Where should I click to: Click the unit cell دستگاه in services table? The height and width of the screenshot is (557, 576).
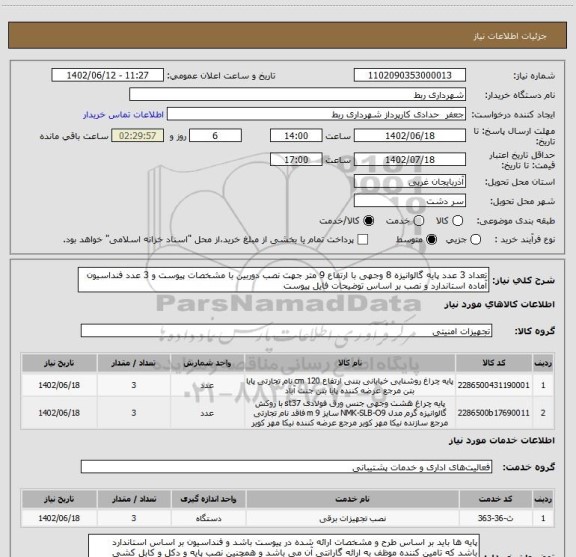208,518
